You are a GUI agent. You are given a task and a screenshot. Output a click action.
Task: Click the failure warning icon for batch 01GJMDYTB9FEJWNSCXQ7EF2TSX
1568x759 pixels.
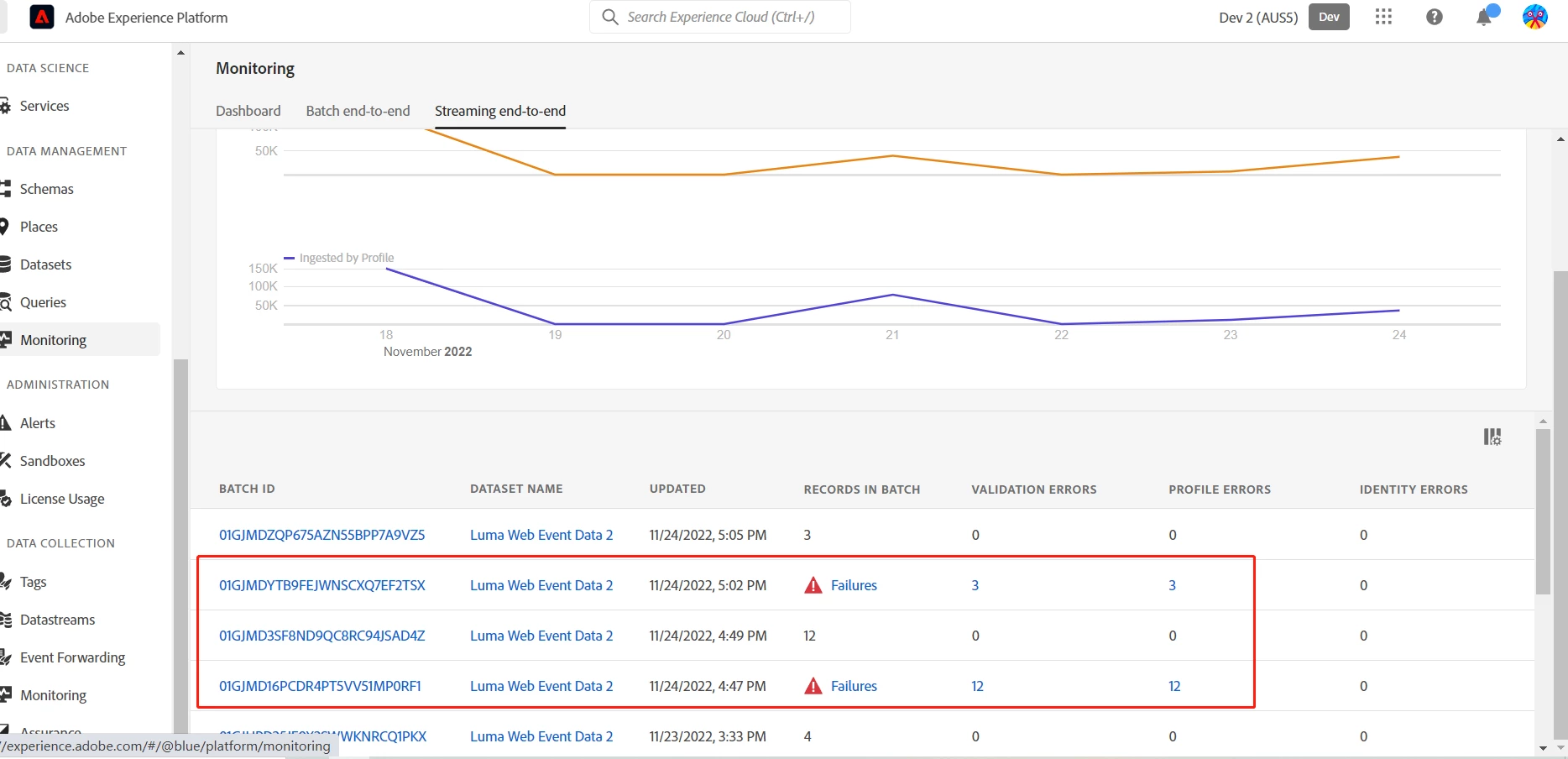(813, 585)
